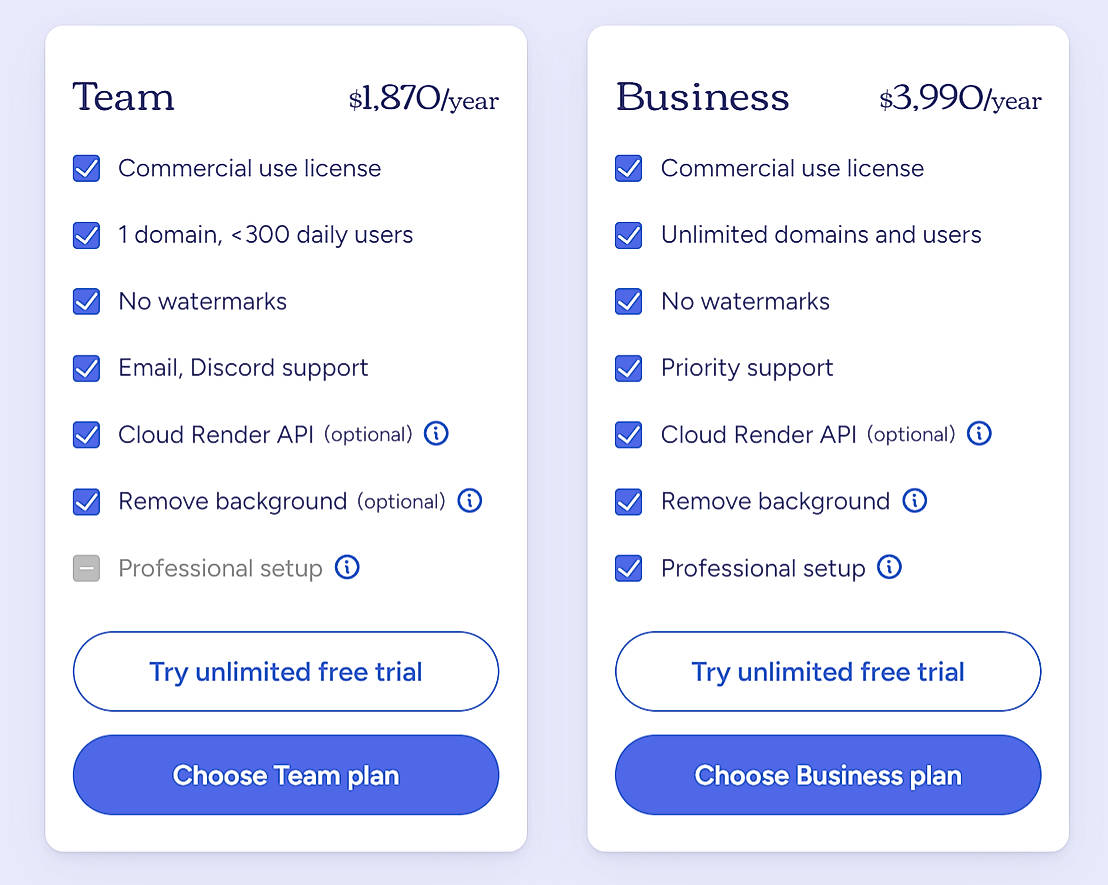Toggle Business Cloud Render API checkbox
The image size is (1108, 885).
(x=629, y=434)
